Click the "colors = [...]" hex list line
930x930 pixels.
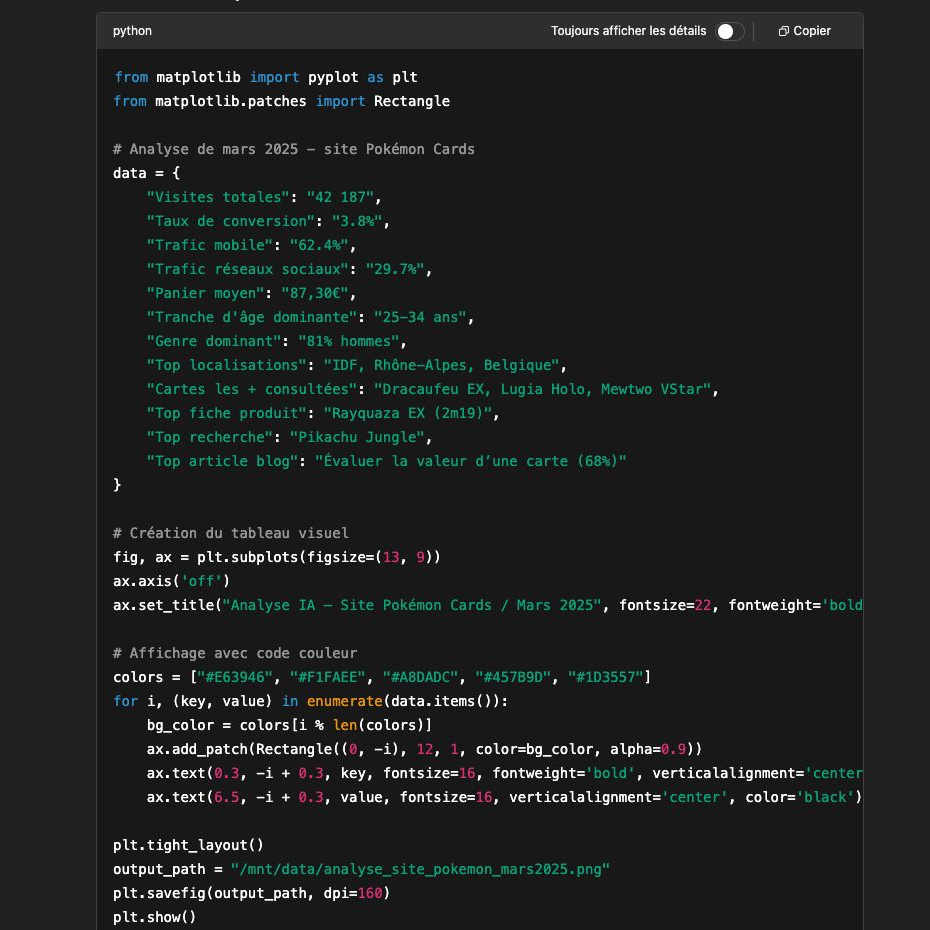(382, 677)
